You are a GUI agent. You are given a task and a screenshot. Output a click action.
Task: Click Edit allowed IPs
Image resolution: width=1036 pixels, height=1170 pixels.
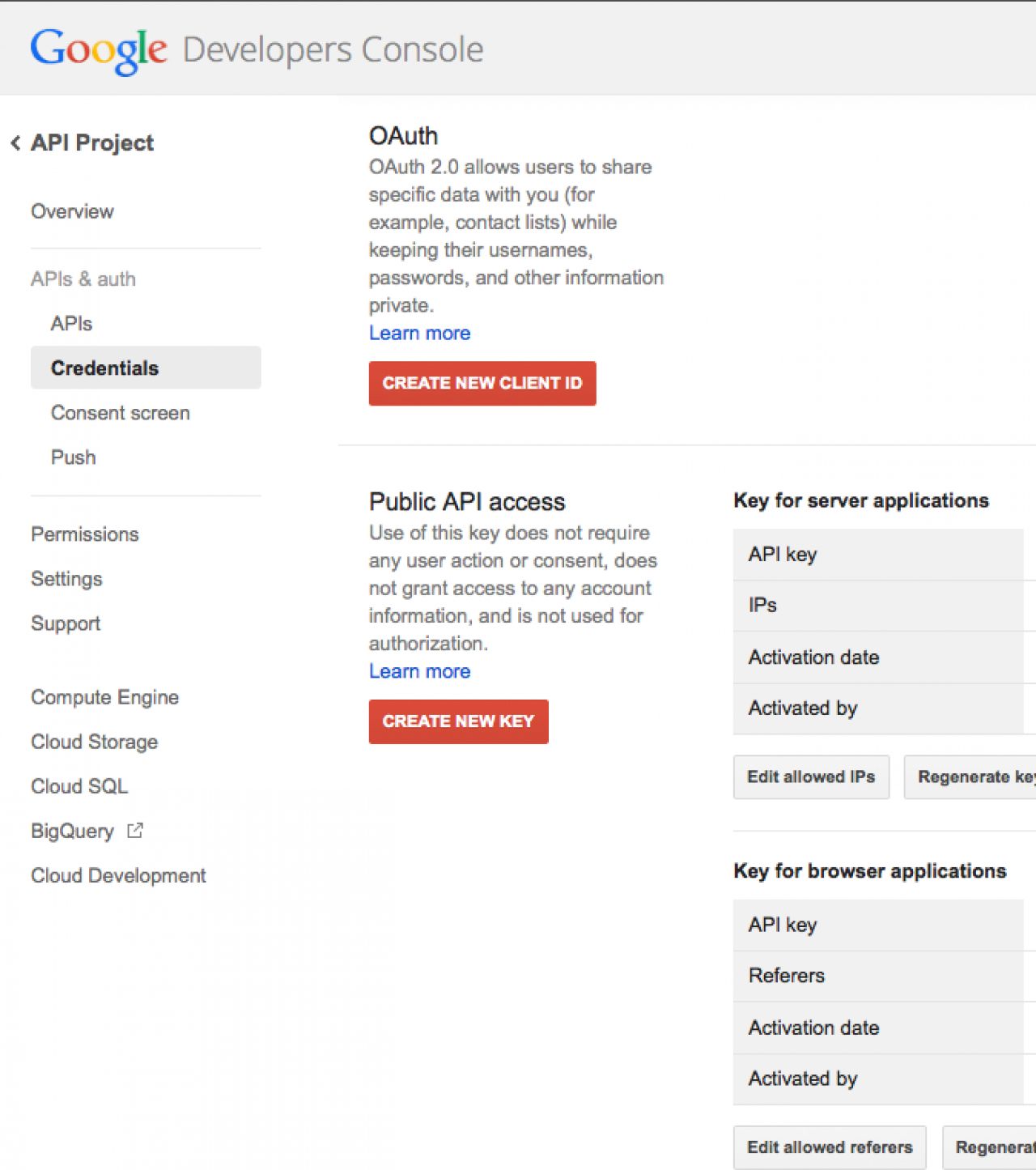point(811,777)
